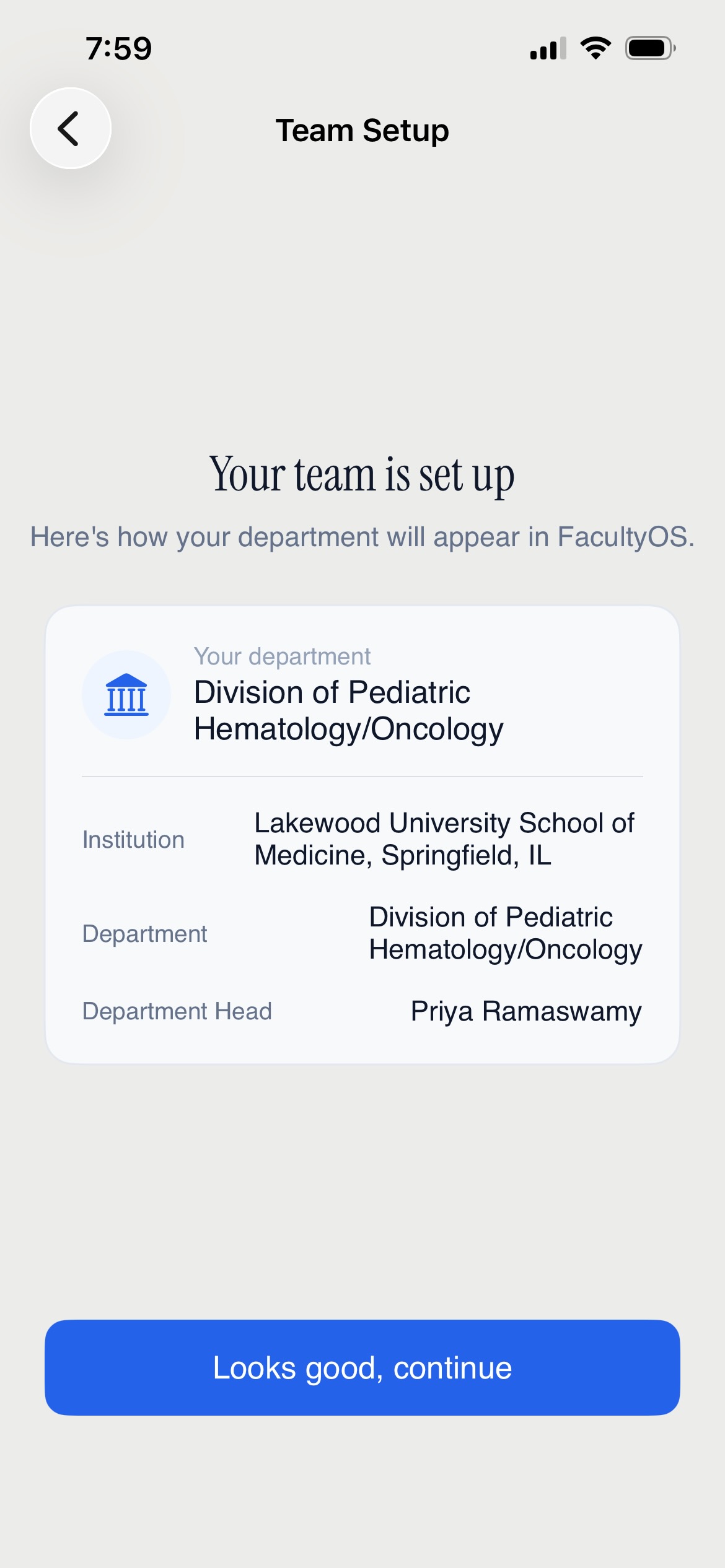
Task: Select Priya Ramaswamy name
Action: 527,1011
